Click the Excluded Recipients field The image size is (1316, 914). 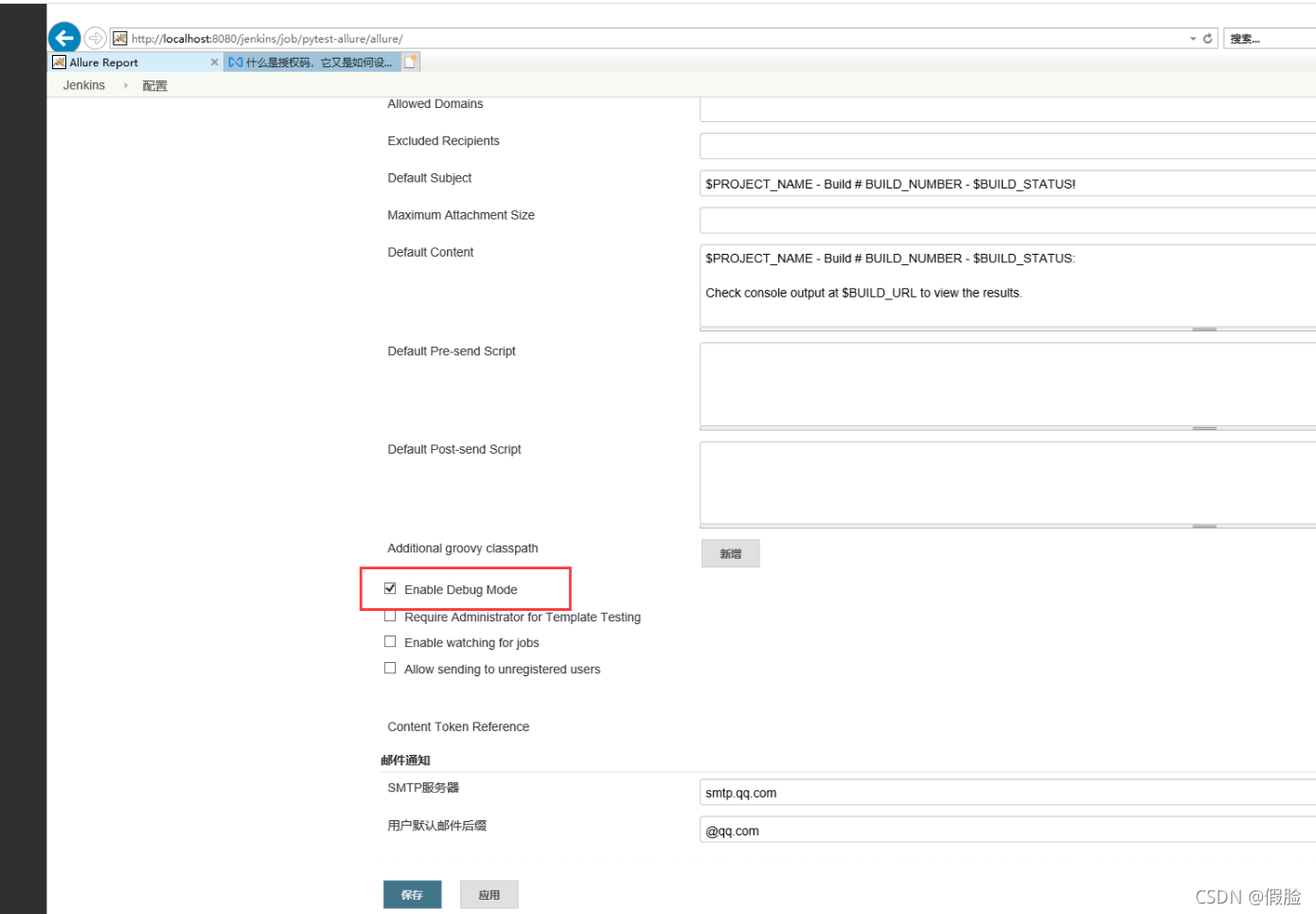pyautogui.click(x=1007, y=146)
